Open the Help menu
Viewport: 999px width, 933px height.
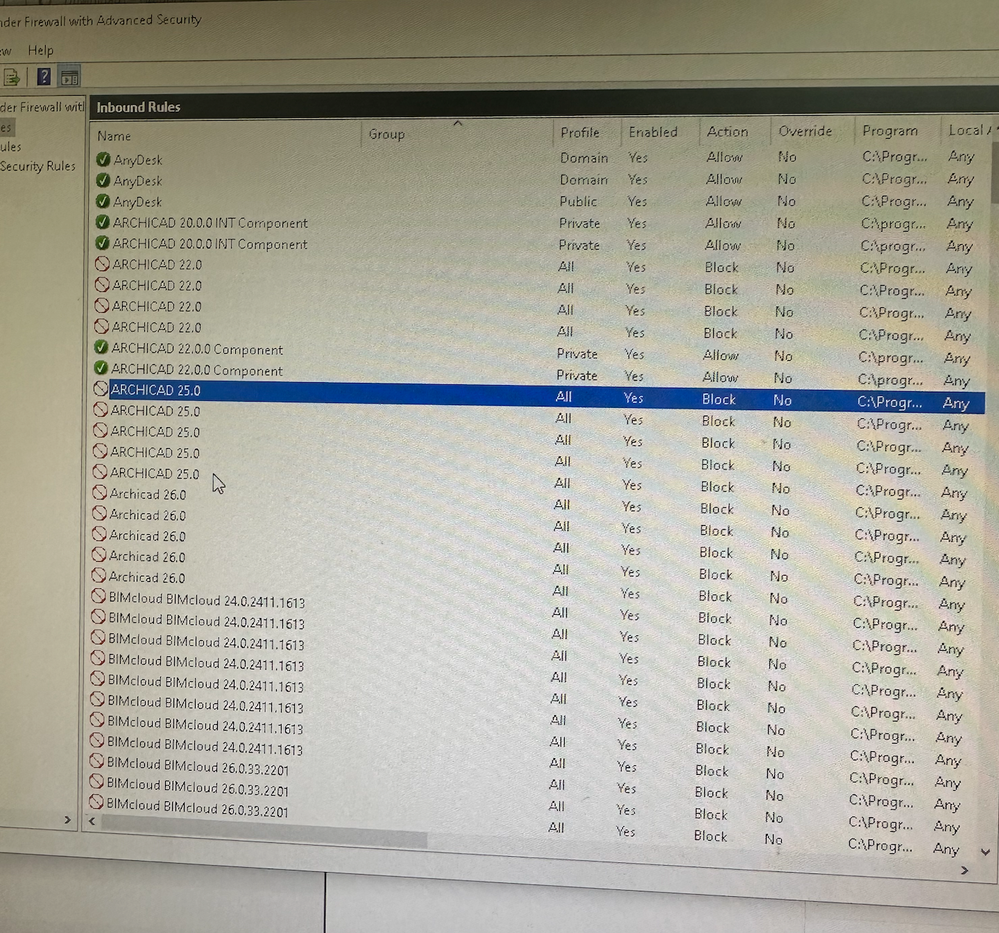tap(40, 50)
